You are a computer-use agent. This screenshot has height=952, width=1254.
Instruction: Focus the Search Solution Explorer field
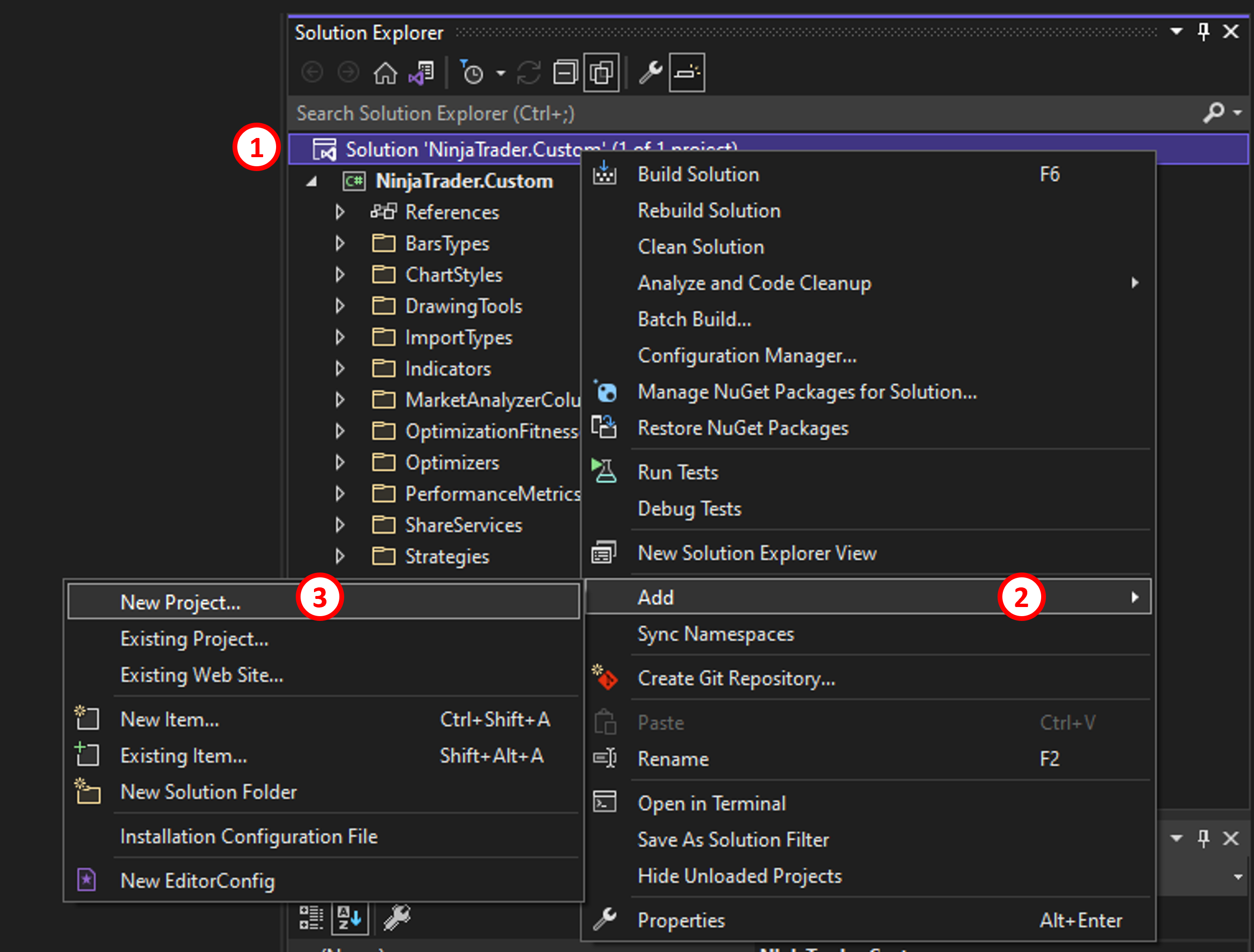tap(743, 114)
